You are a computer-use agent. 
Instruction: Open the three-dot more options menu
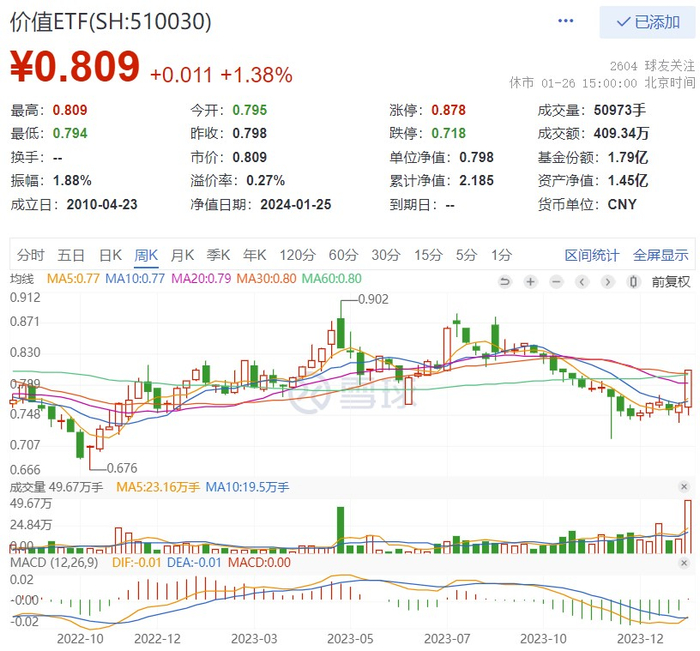565,21
